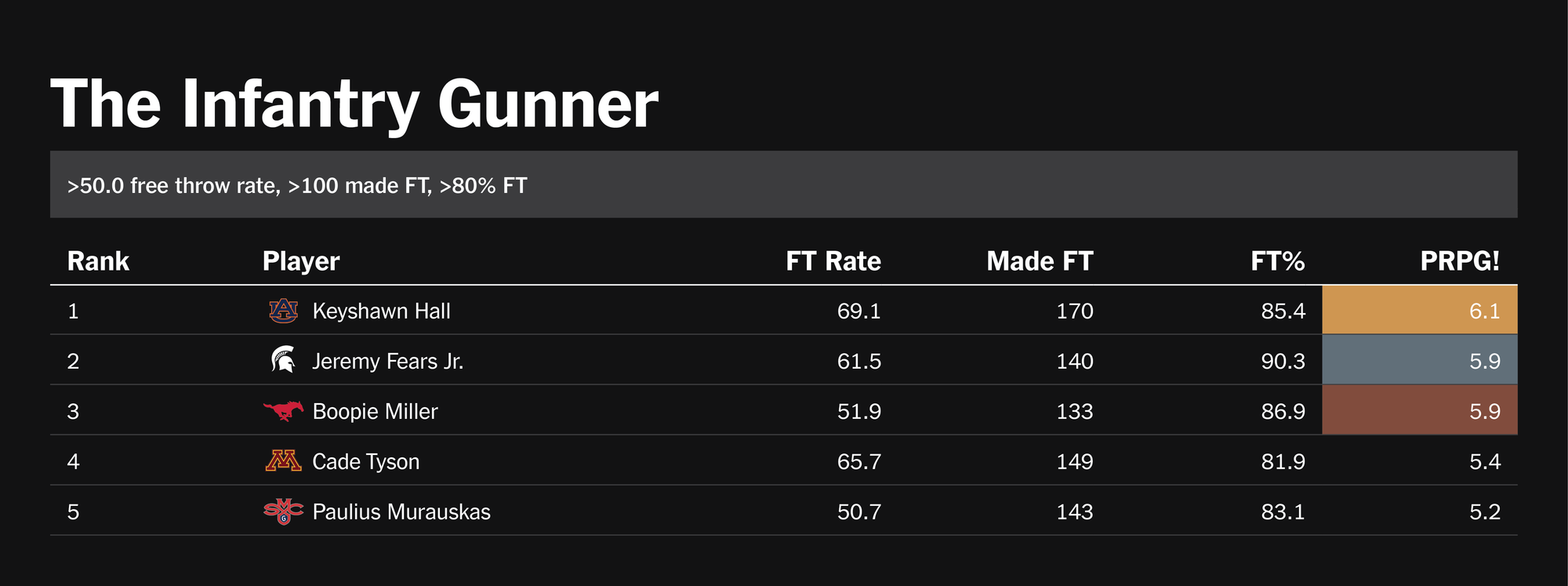Click the Michigan State Spartan helmet logo
This screenshot has height=586, width=1568.
pos(283,361)
